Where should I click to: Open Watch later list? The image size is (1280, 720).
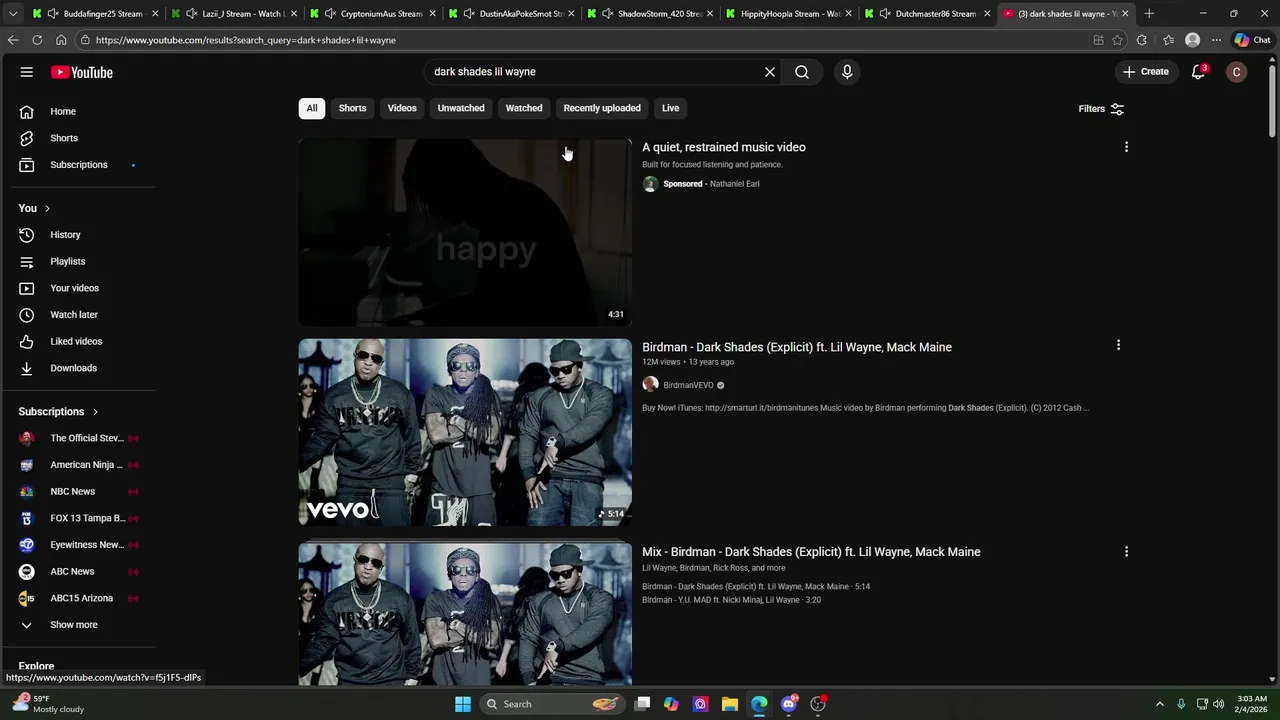click(x=80, y=315)
